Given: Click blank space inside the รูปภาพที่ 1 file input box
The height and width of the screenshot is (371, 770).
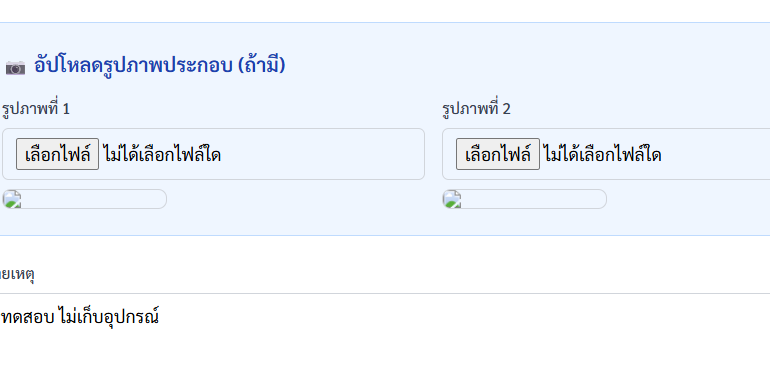Looking at the screenshot, I should (322, 154).
